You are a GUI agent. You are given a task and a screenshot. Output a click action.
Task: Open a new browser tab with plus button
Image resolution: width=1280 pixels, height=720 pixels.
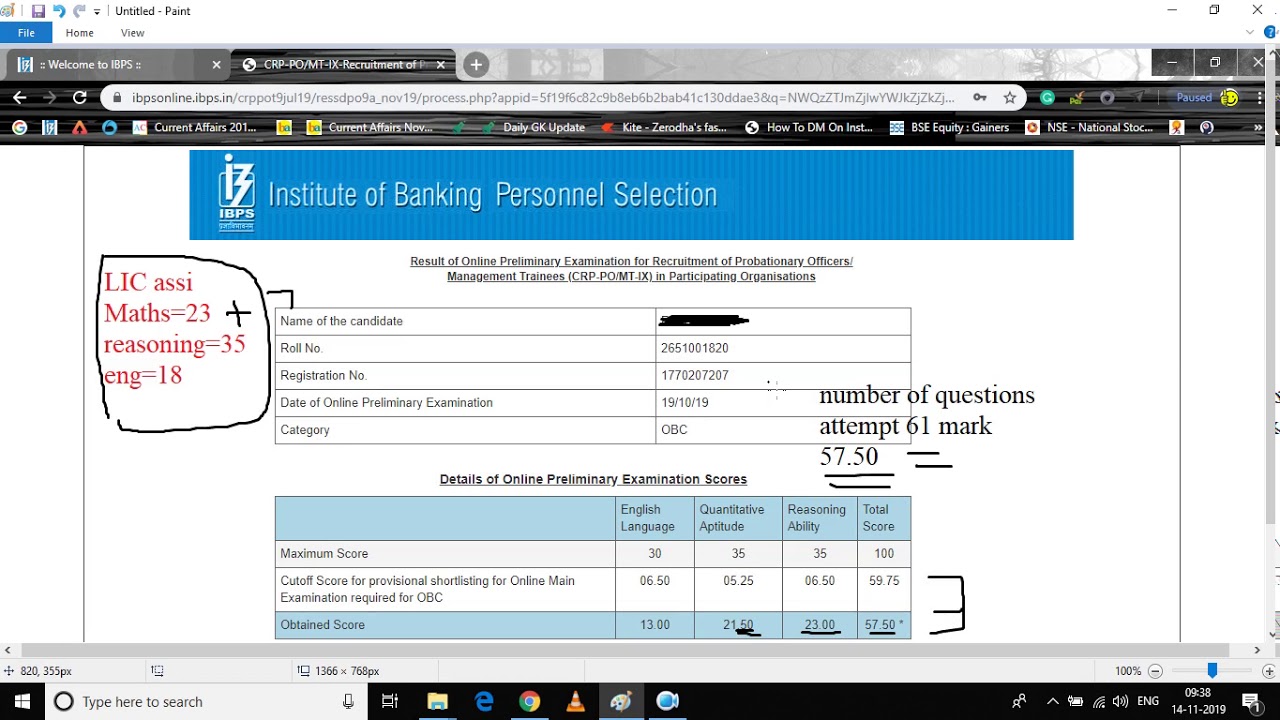pyautogui.click(x=476, y=64)
